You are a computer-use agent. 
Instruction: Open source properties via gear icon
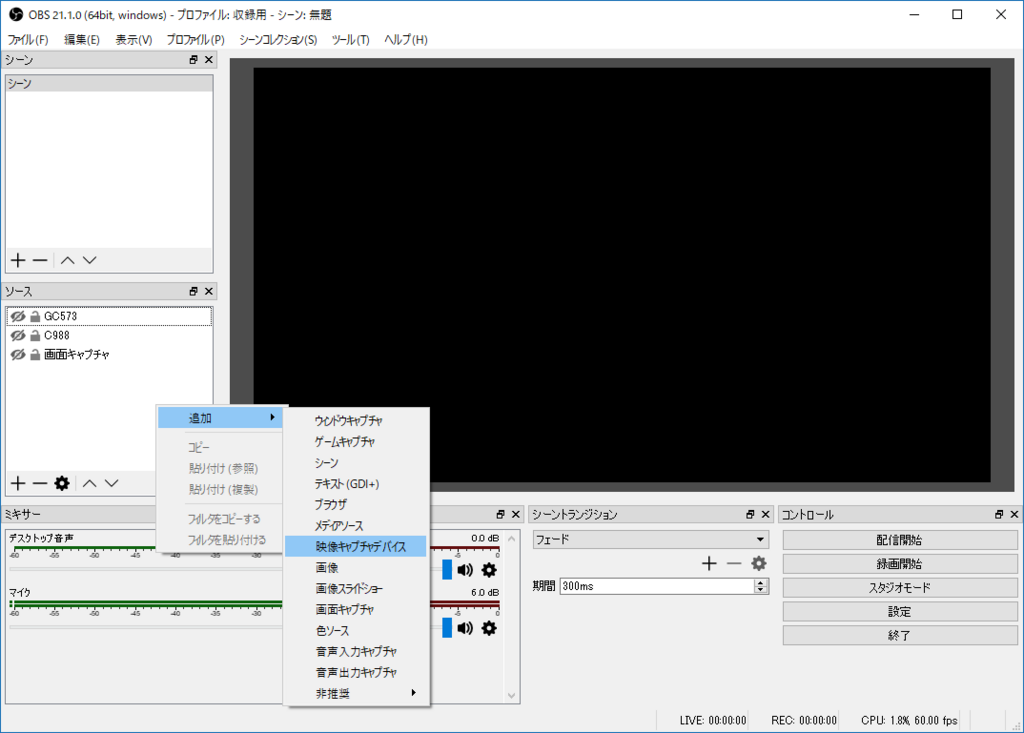62,483
